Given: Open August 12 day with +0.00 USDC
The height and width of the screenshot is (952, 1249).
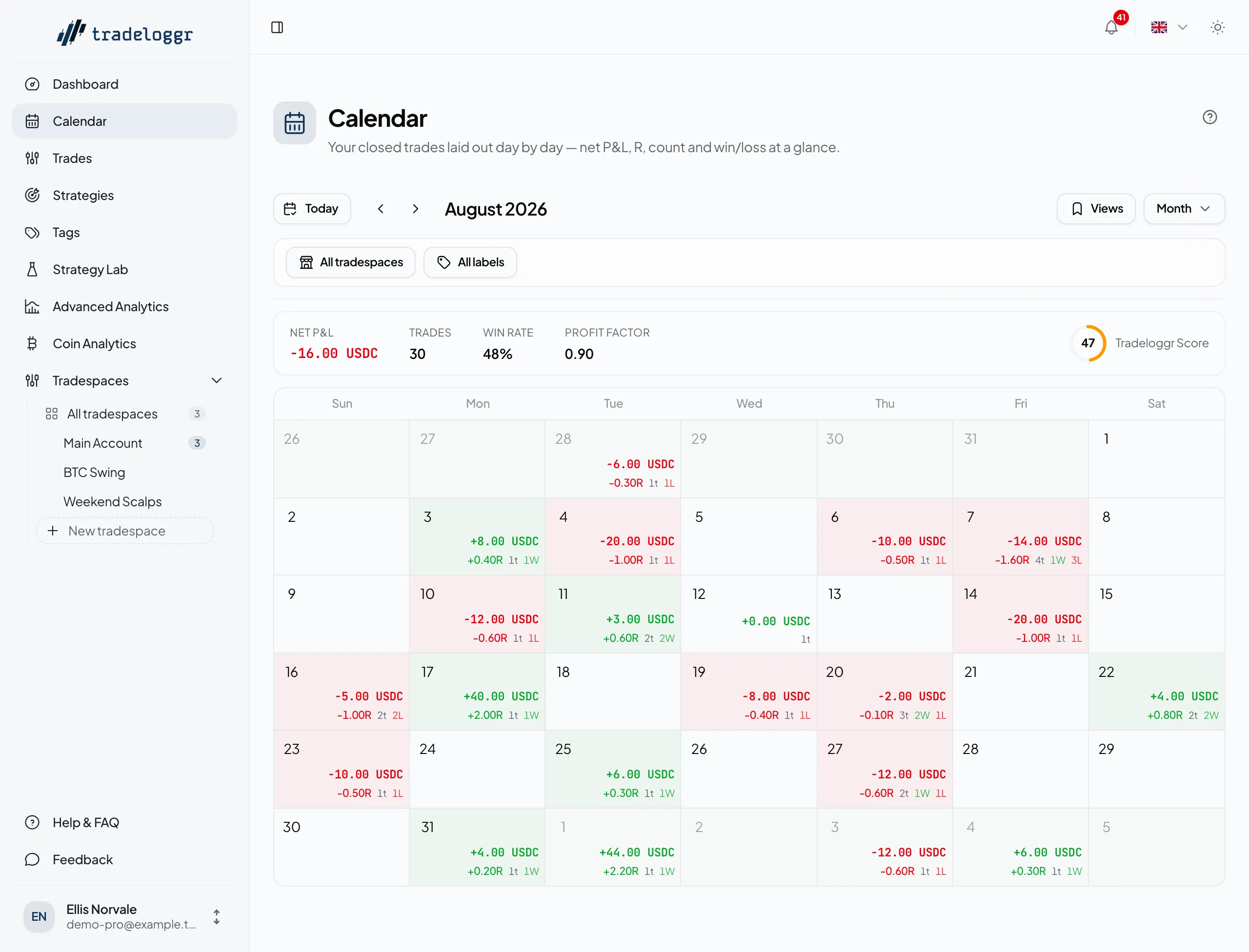Looking at the screenshot, I should coord(749,615).
